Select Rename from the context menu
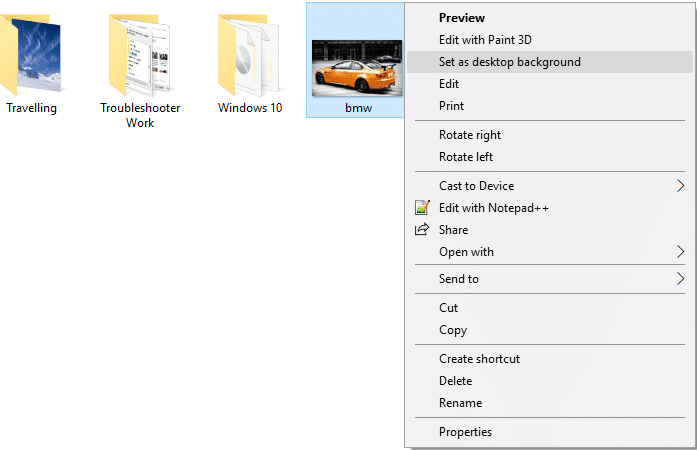Image resolution: width=697 pixels, height=450 pixels. 550,402
